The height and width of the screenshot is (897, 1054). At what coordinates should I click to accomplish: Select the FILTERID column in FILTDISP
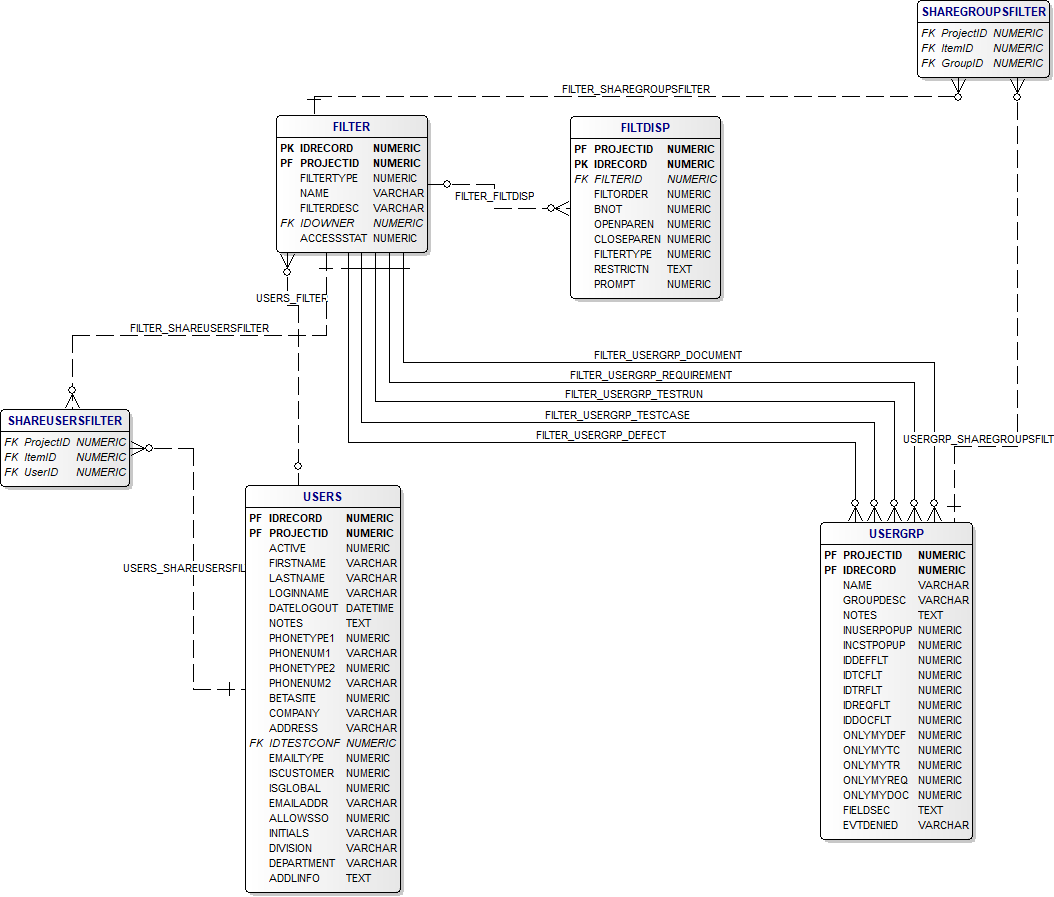[621, 179]
